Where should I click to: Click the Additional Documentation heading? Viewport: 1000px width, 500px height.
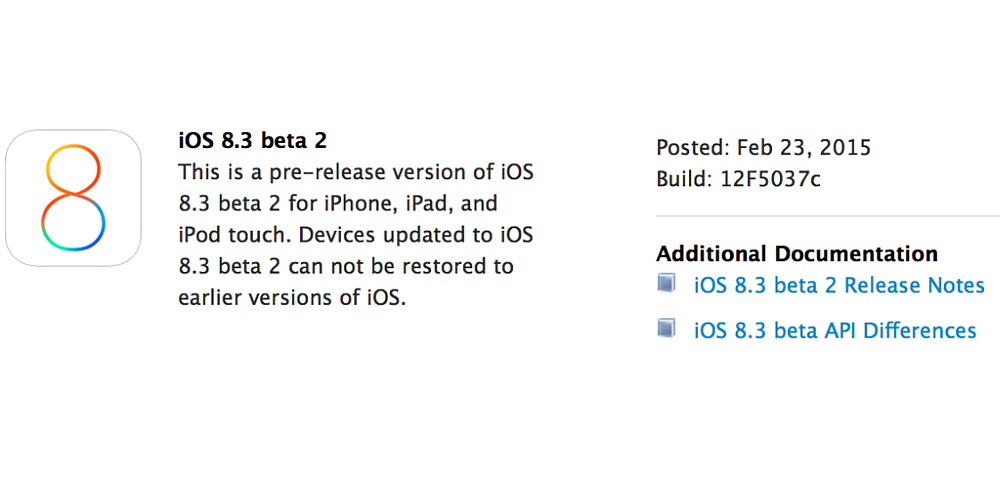797,254
